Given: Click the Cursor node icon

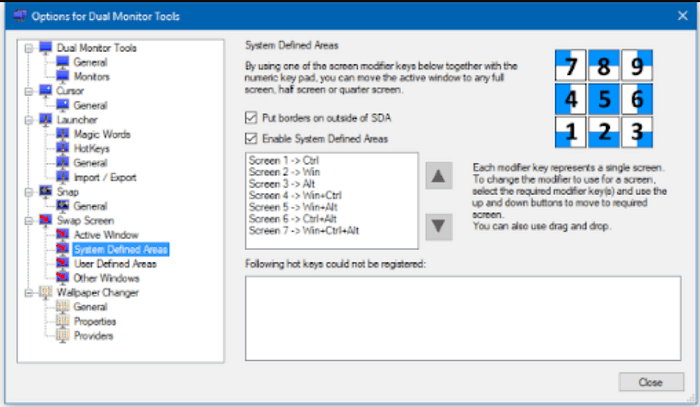Looking at the screenshot, I should coord(46,91).
